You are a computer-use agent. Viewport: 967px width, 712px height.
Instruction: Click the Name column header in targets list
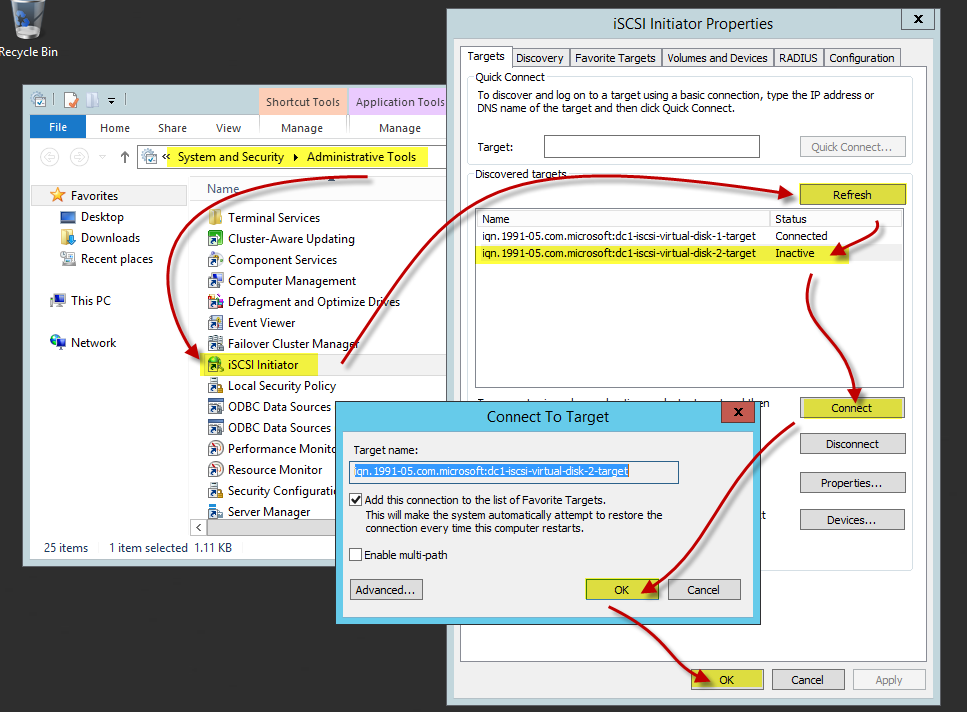623,219
